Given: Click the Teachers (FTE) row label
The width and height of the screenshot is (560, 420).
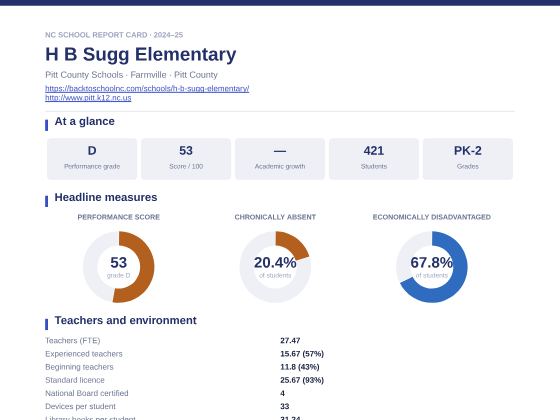Looking at the screenshot, I should click(x=72, y=340).
